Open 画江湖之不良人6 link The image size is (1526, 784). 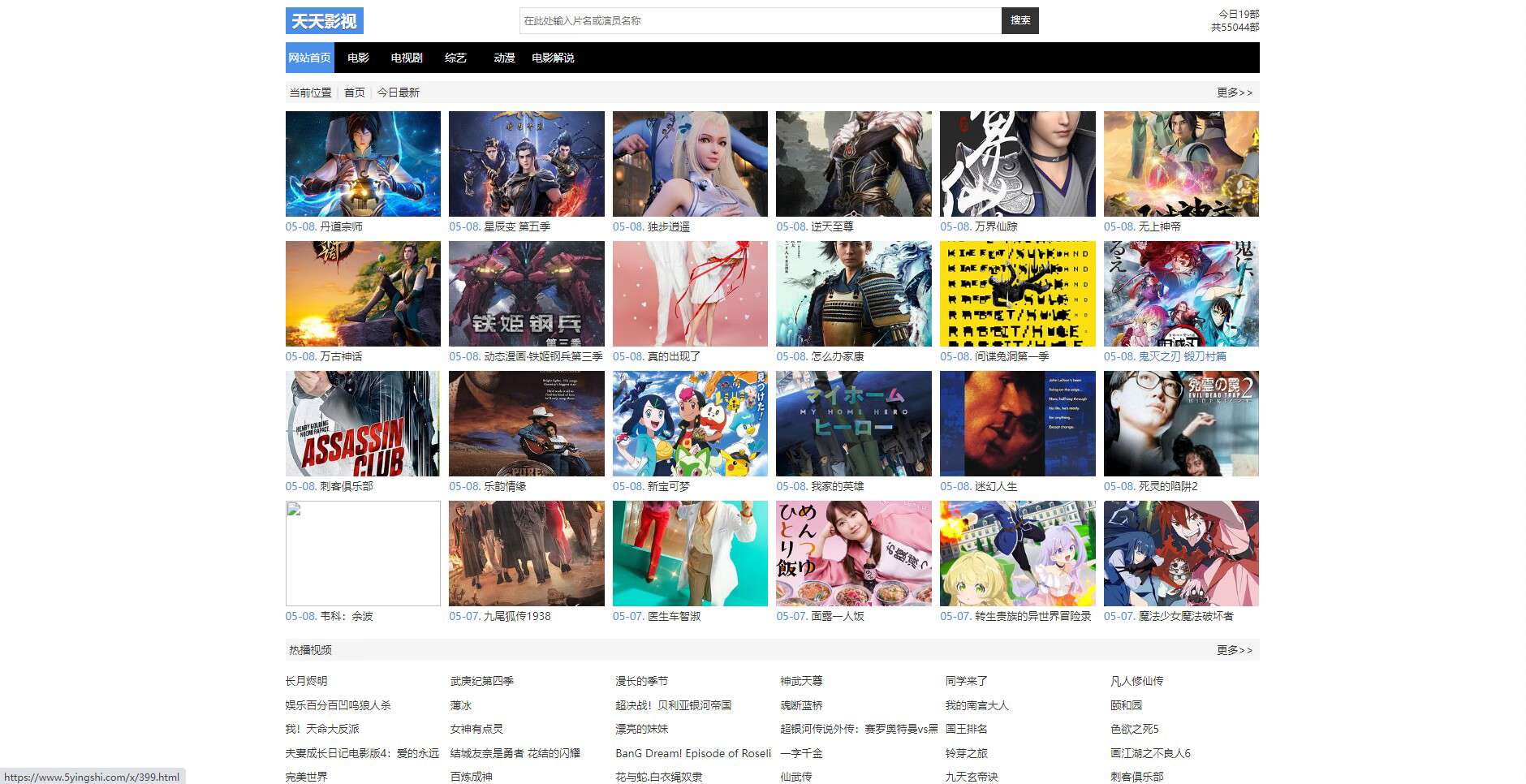click(1151, 753)
